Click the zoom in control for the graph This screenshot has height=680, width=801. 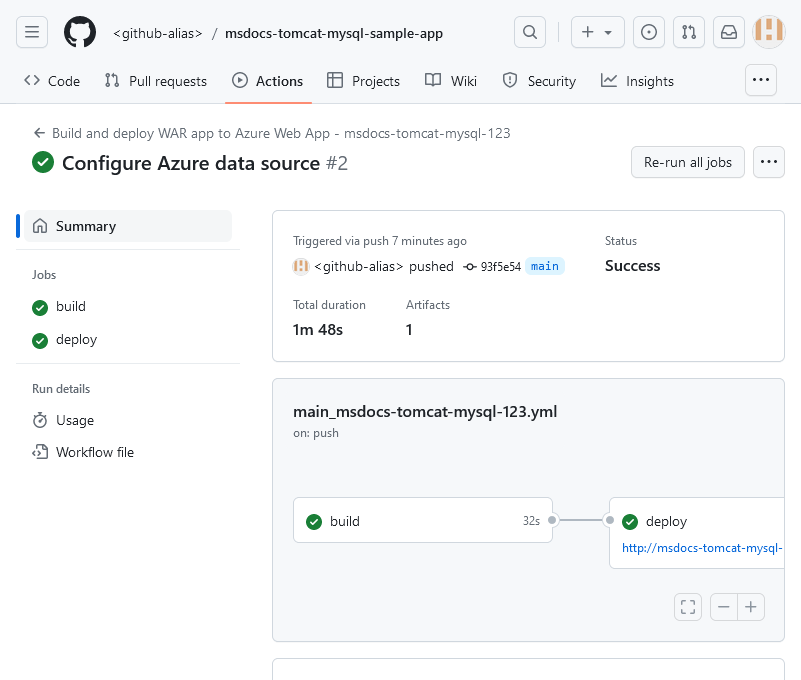[x=751, y=607]
